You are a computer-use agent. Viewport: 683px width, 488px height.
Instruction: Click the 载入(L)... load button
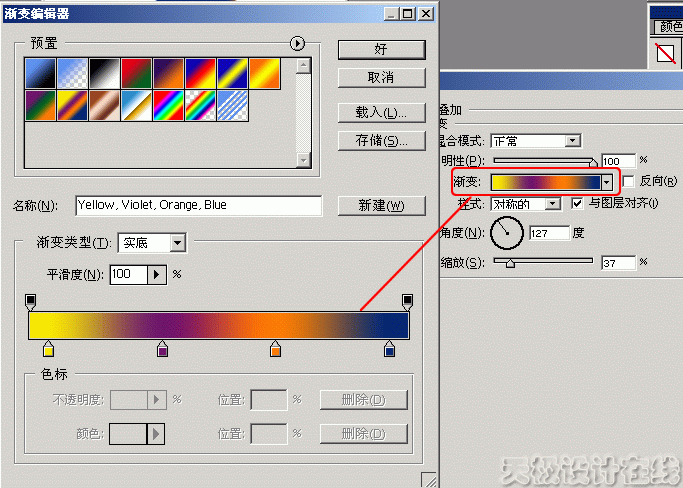382,113
